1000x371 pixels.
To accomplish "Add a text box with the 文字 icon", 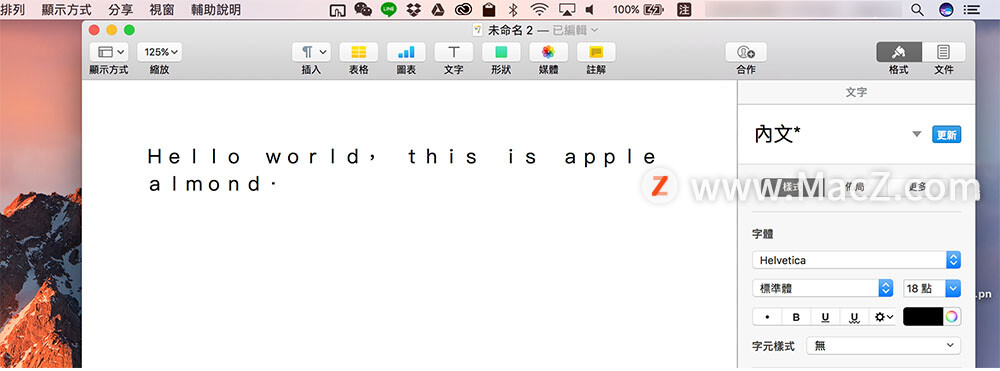I will tap(453, 52).
